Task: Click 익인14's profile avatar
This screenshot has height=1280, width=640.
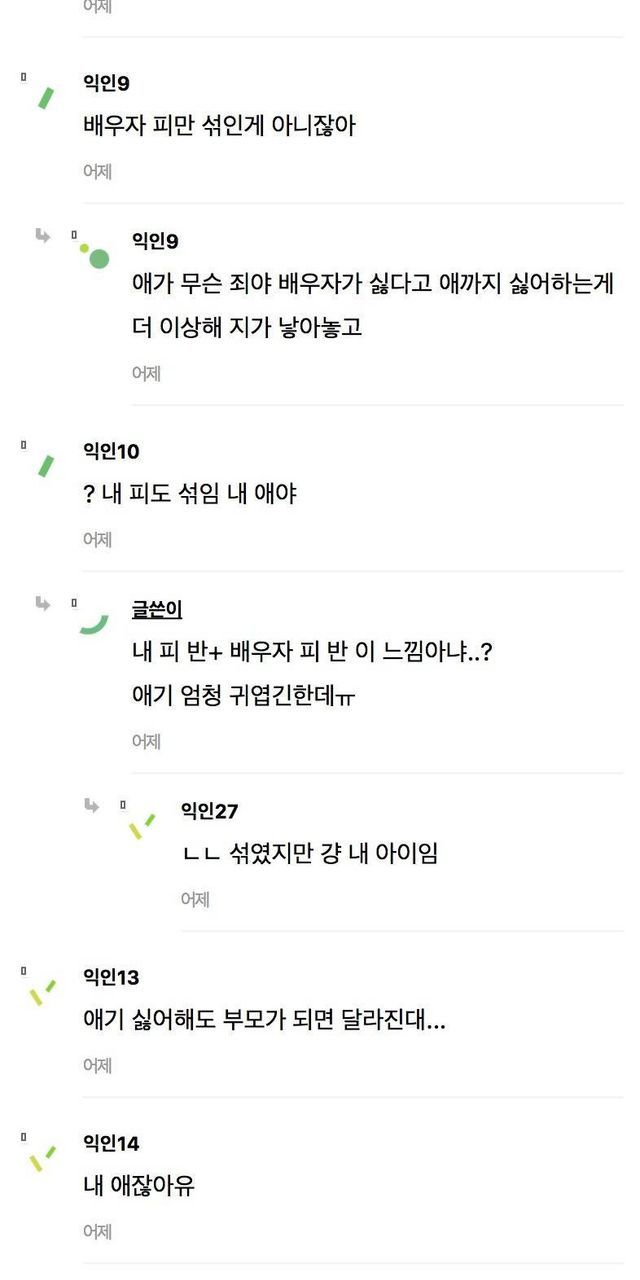Action: click(x=43, y=1158)
